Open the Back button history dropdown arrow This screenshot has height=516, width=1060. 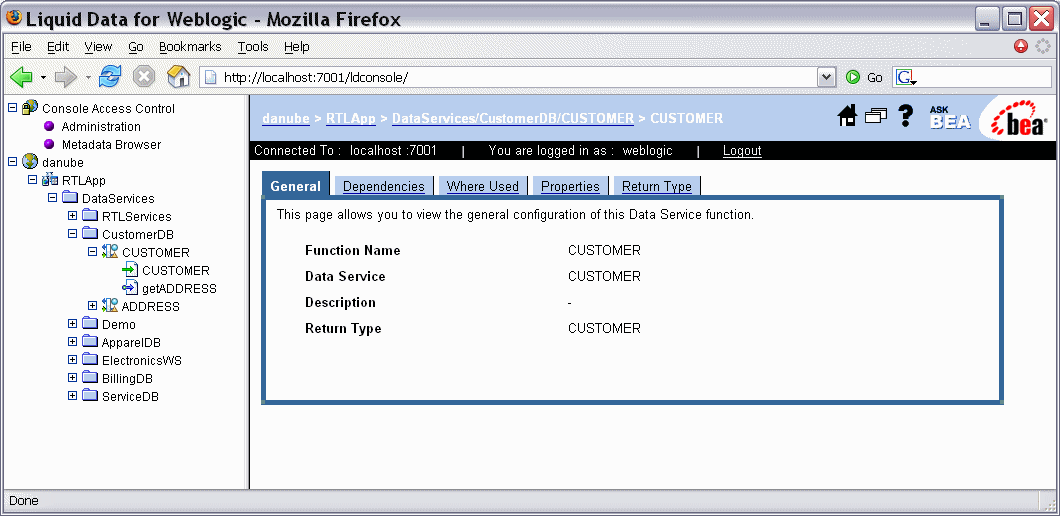tap(43, 77)
